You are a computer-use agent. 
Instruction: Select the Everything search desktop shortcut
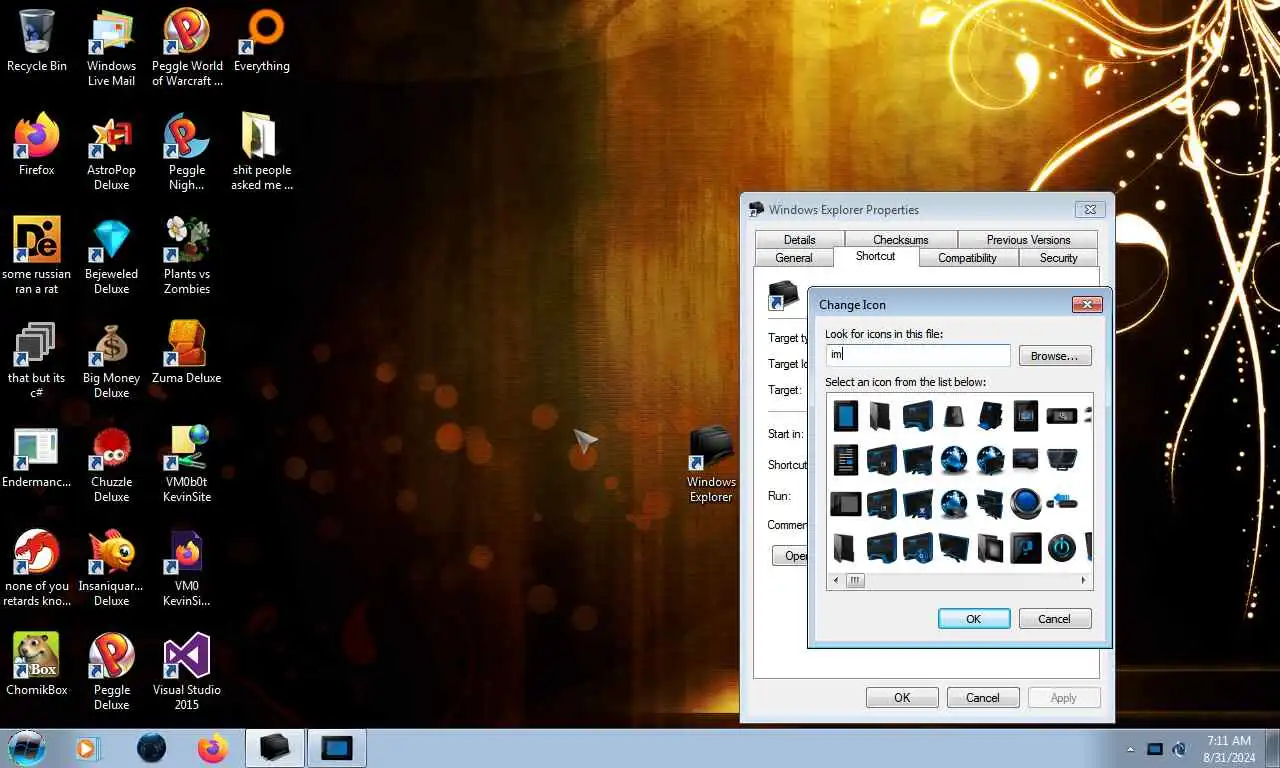[261, 42]
